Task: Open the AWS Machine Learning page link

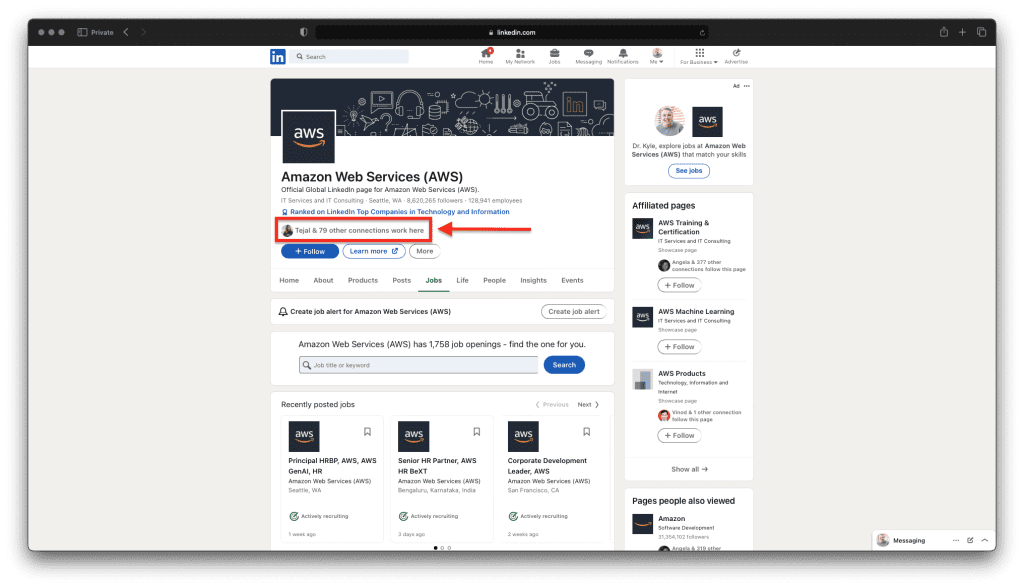Action: 696,312
